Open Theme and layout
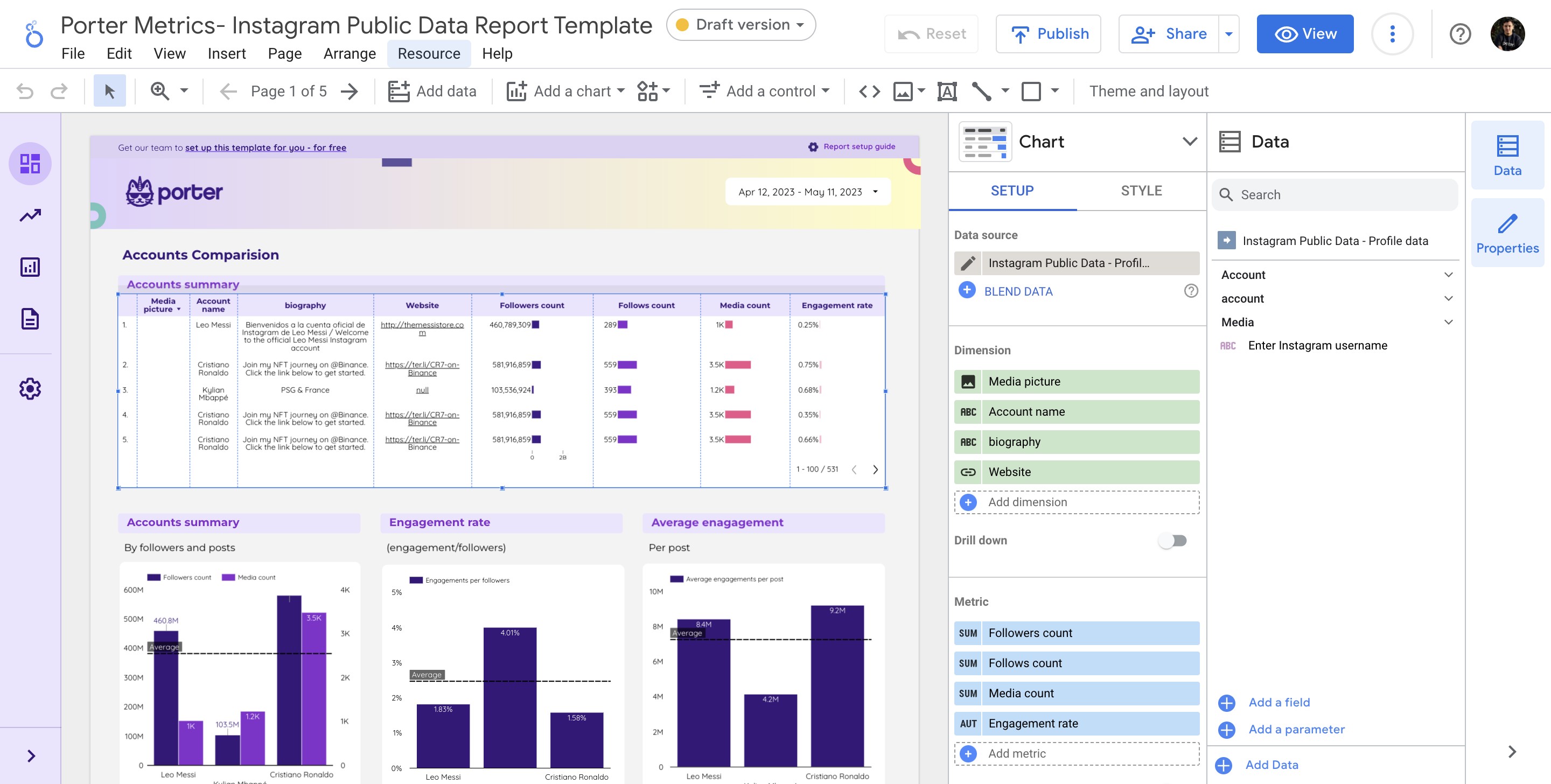The height and width of the screenshot is (784, 1551). tap(1148, 91)
